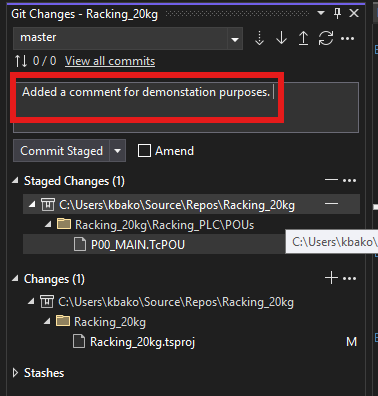Click the Fetch dotted down-arrow icon
This screenshot has width=378, height=396.
[259, 38]
